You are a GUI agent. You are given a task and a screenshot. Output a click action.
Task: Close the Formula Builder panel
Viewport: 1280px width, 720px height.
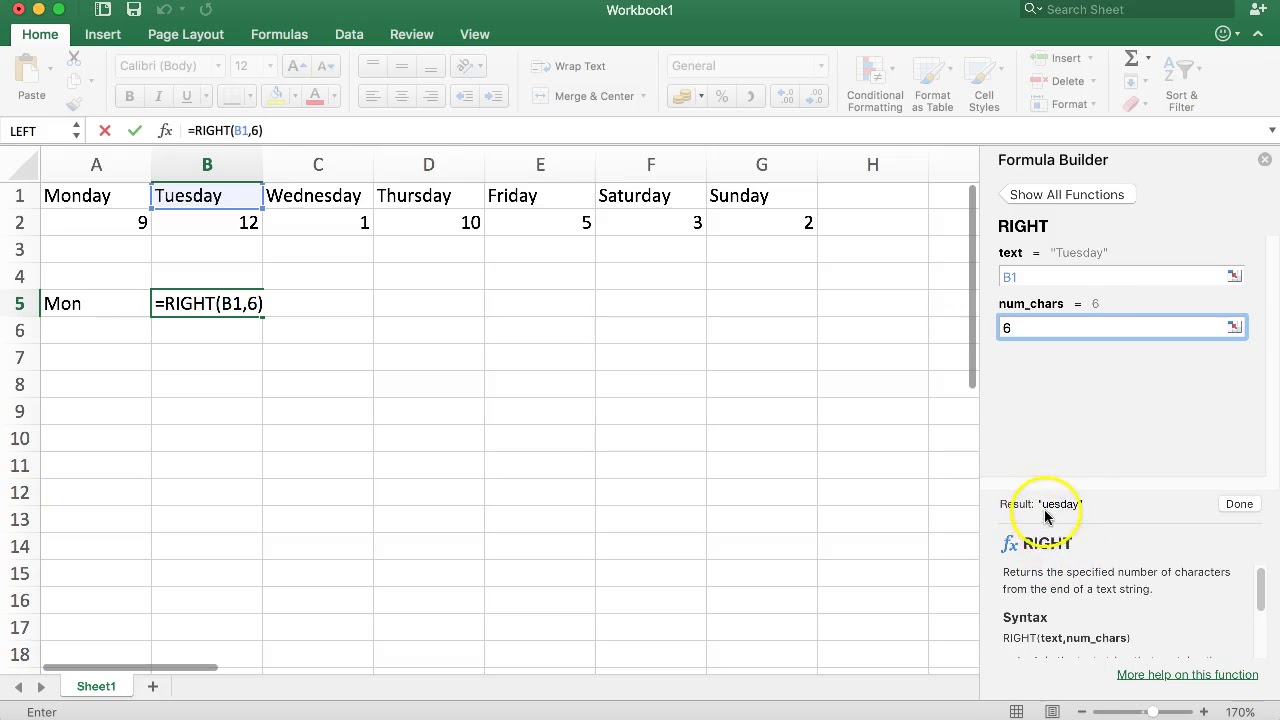(x=1265, y=160)
